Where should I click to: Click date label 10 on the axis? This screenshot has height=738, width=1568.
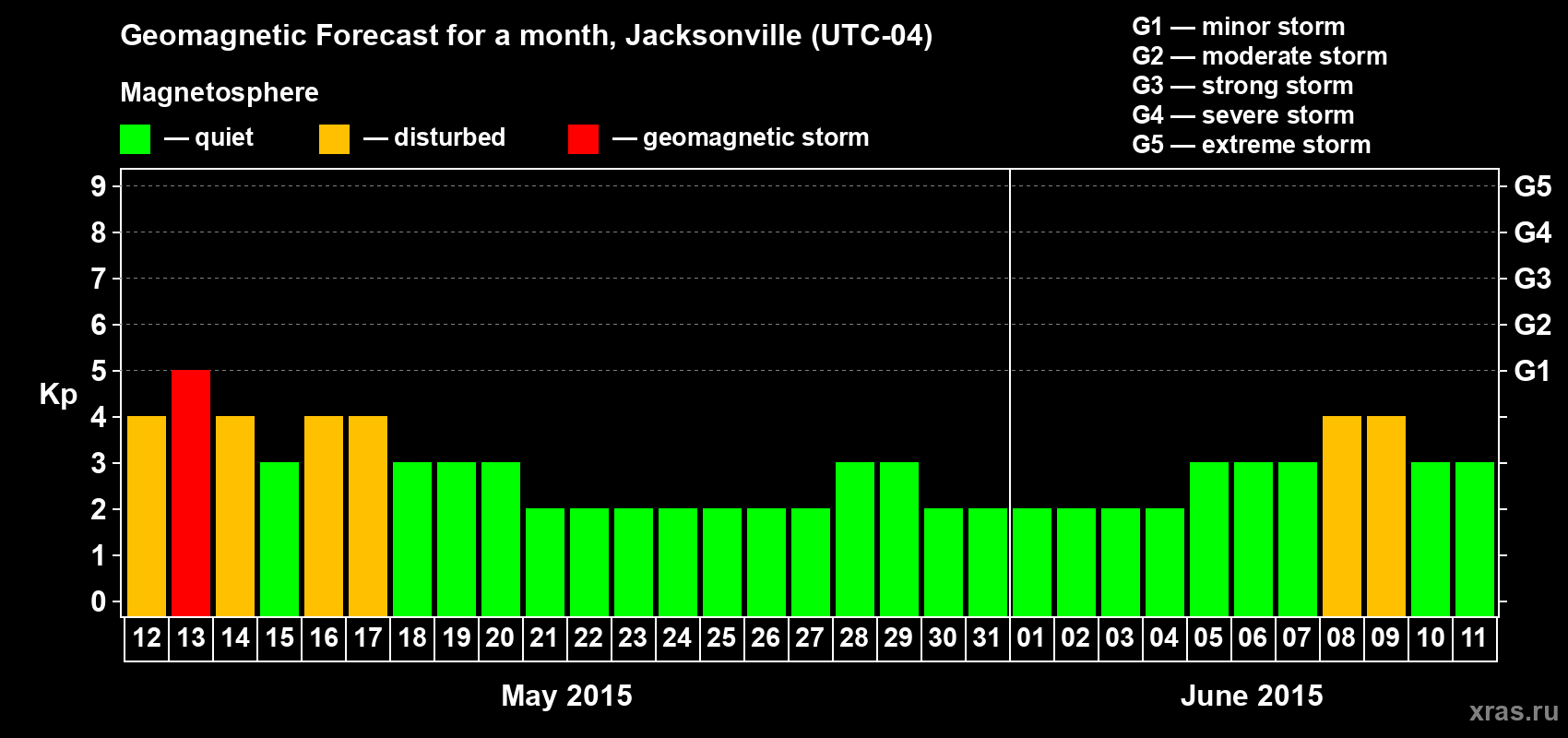(1431, 638)
